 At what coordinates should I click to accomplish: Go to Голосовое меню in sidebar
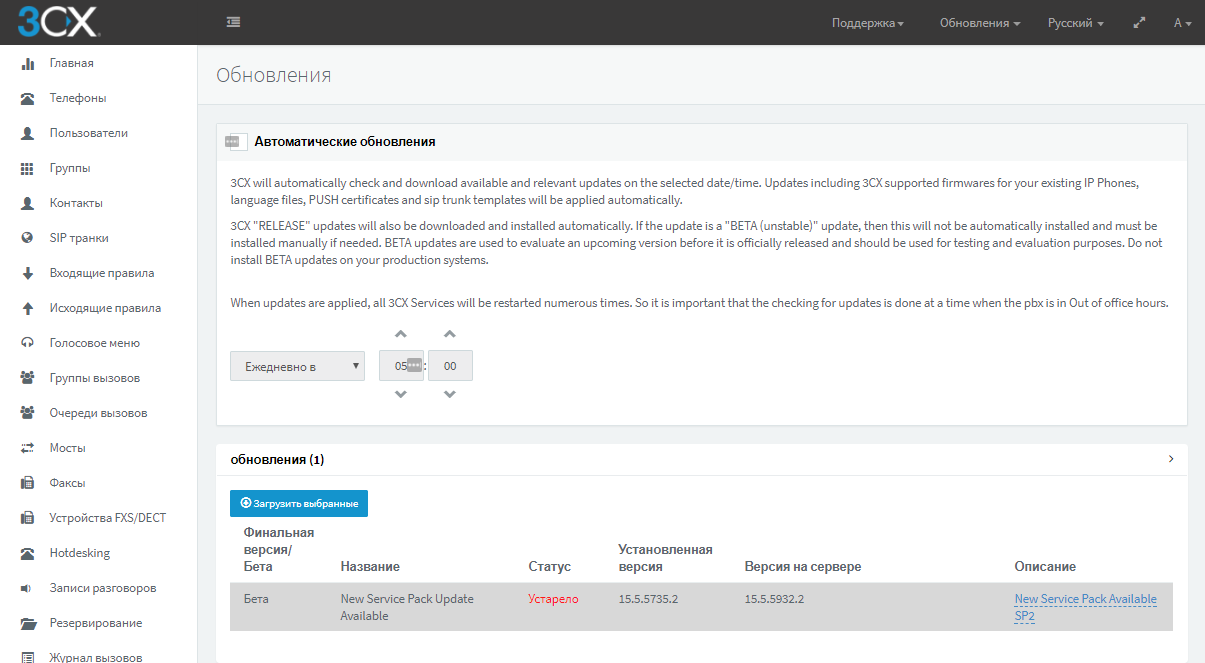(95, 343)
